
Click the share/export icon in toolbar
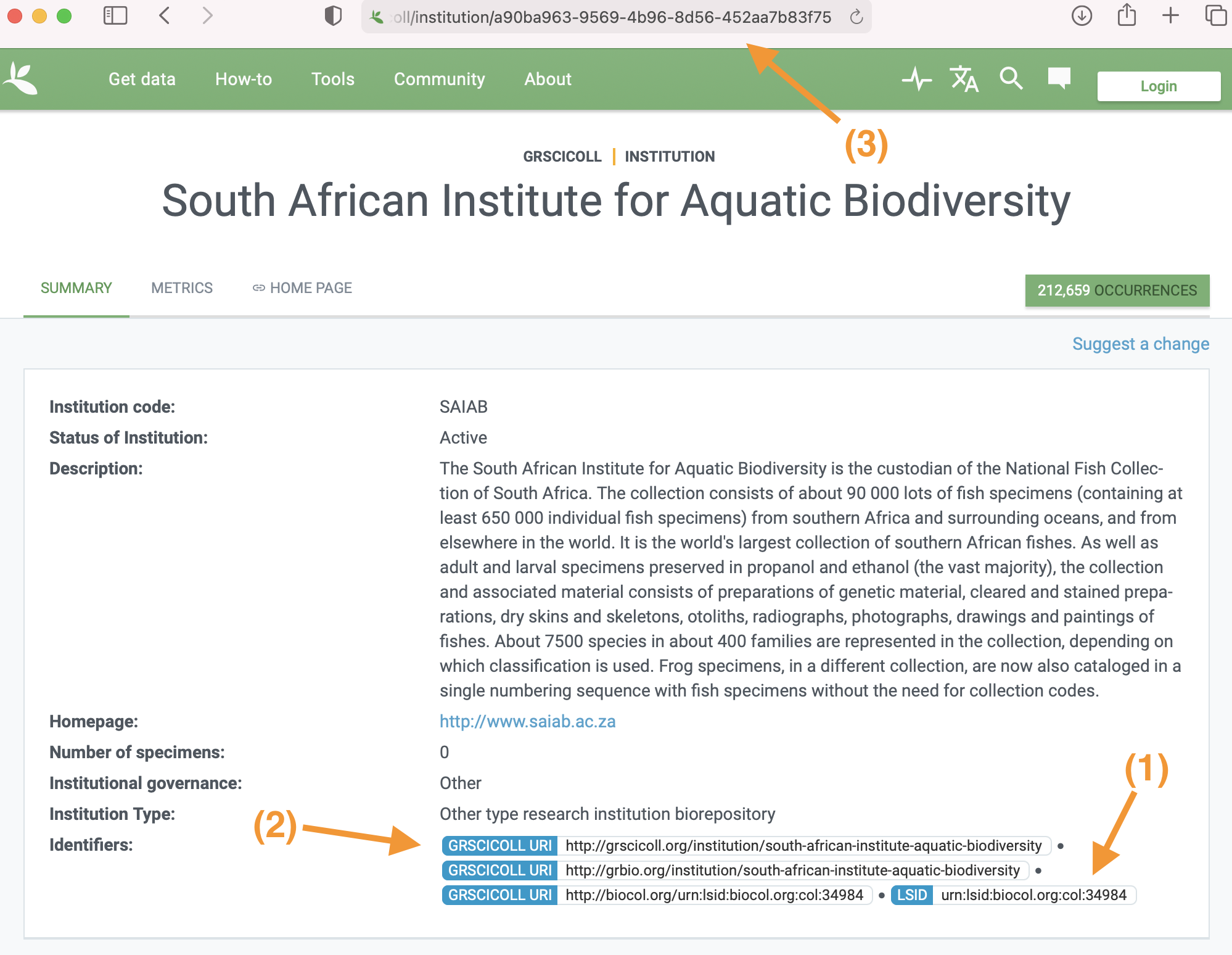coord(1127,17)
